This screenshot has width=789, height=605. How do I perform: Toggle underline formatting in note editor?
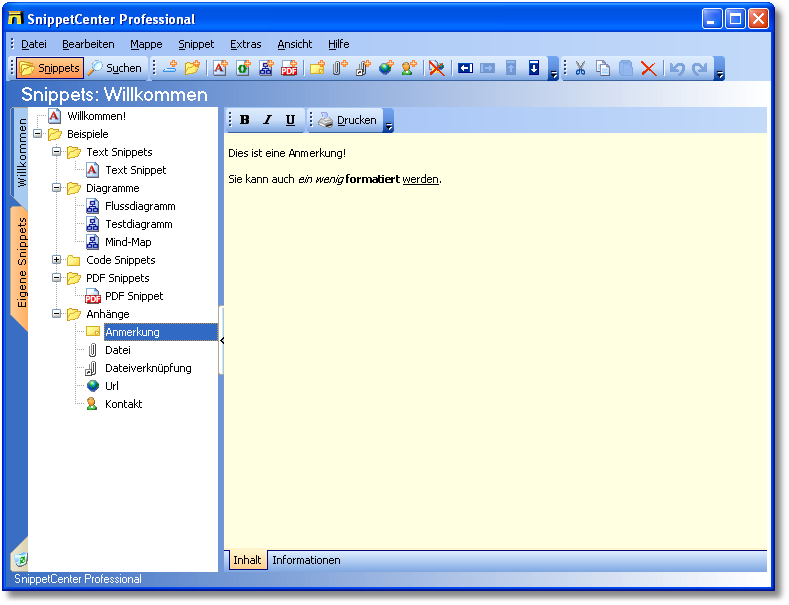(290, 120)
